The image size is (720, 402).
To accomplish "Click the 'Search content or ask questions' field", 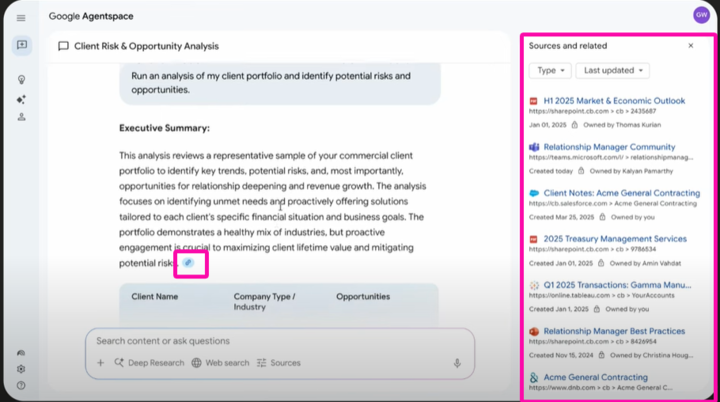I will coord(280,341).
